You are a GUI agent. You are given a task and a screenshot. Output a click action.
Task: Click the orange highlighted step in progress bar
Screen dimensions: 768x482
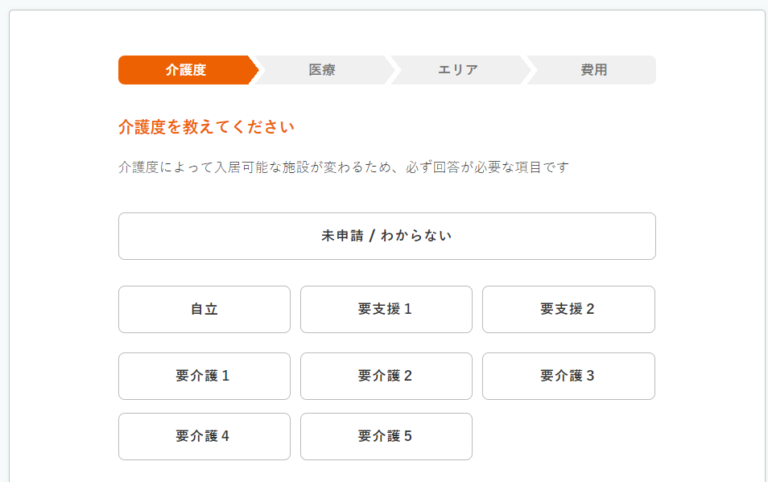click(186, 70)
